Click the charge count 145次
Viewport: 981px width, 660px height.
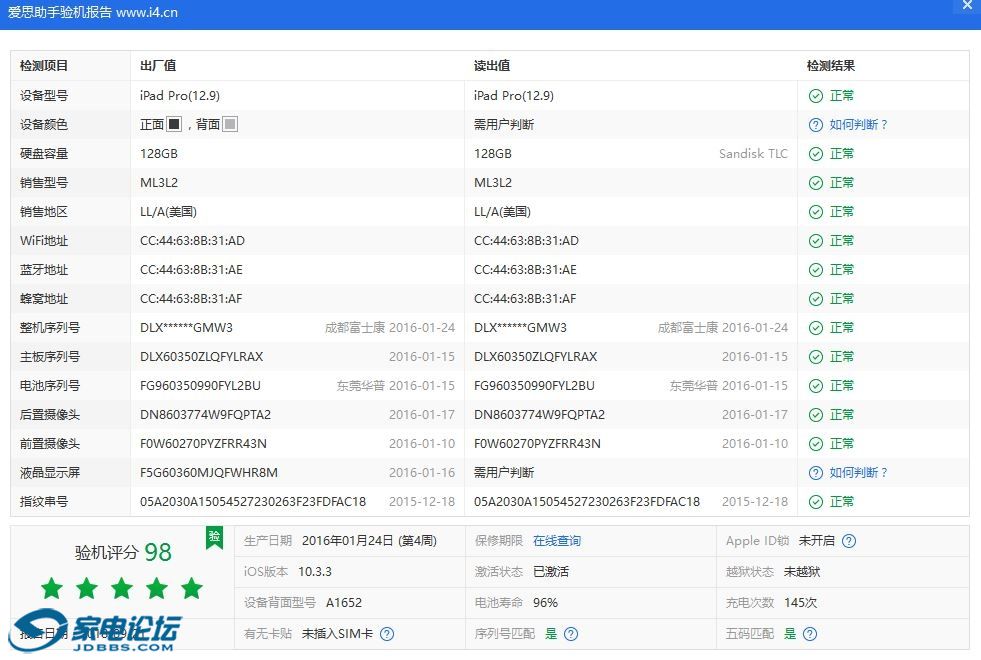click(x=800, y=602)
